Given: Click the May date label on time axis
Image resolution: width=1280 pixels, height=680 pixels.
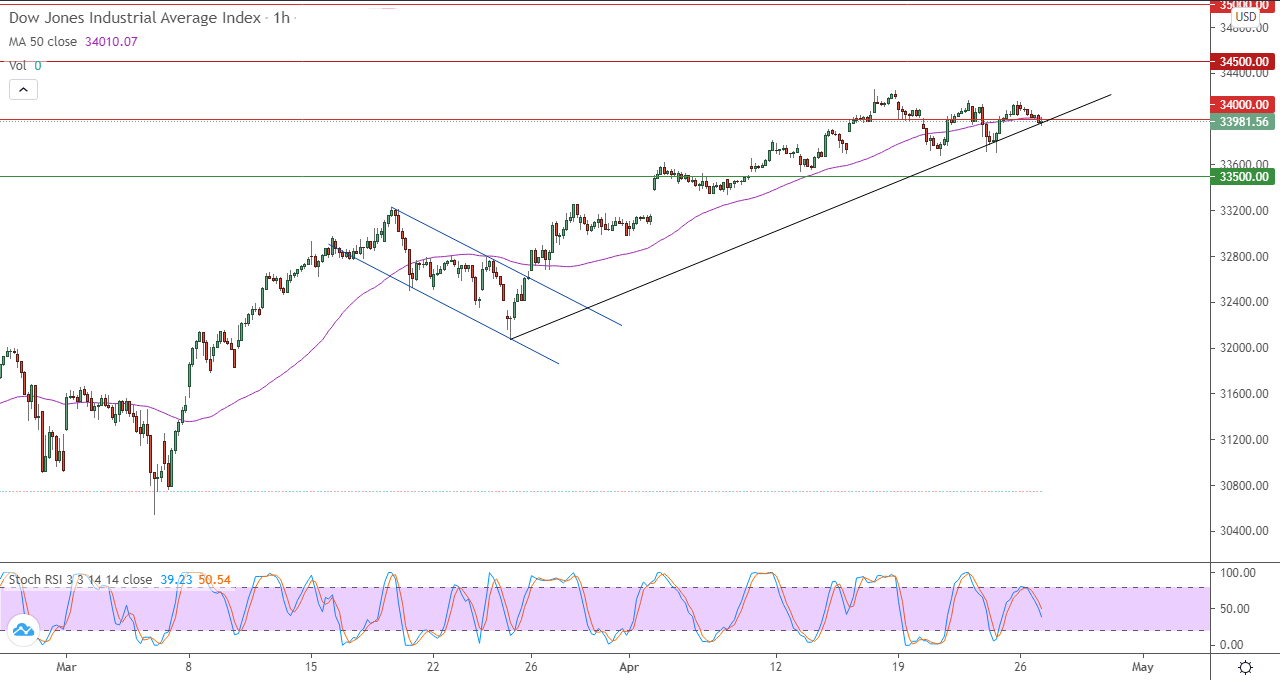Looking at the screenshot, I should point(1144,666).
